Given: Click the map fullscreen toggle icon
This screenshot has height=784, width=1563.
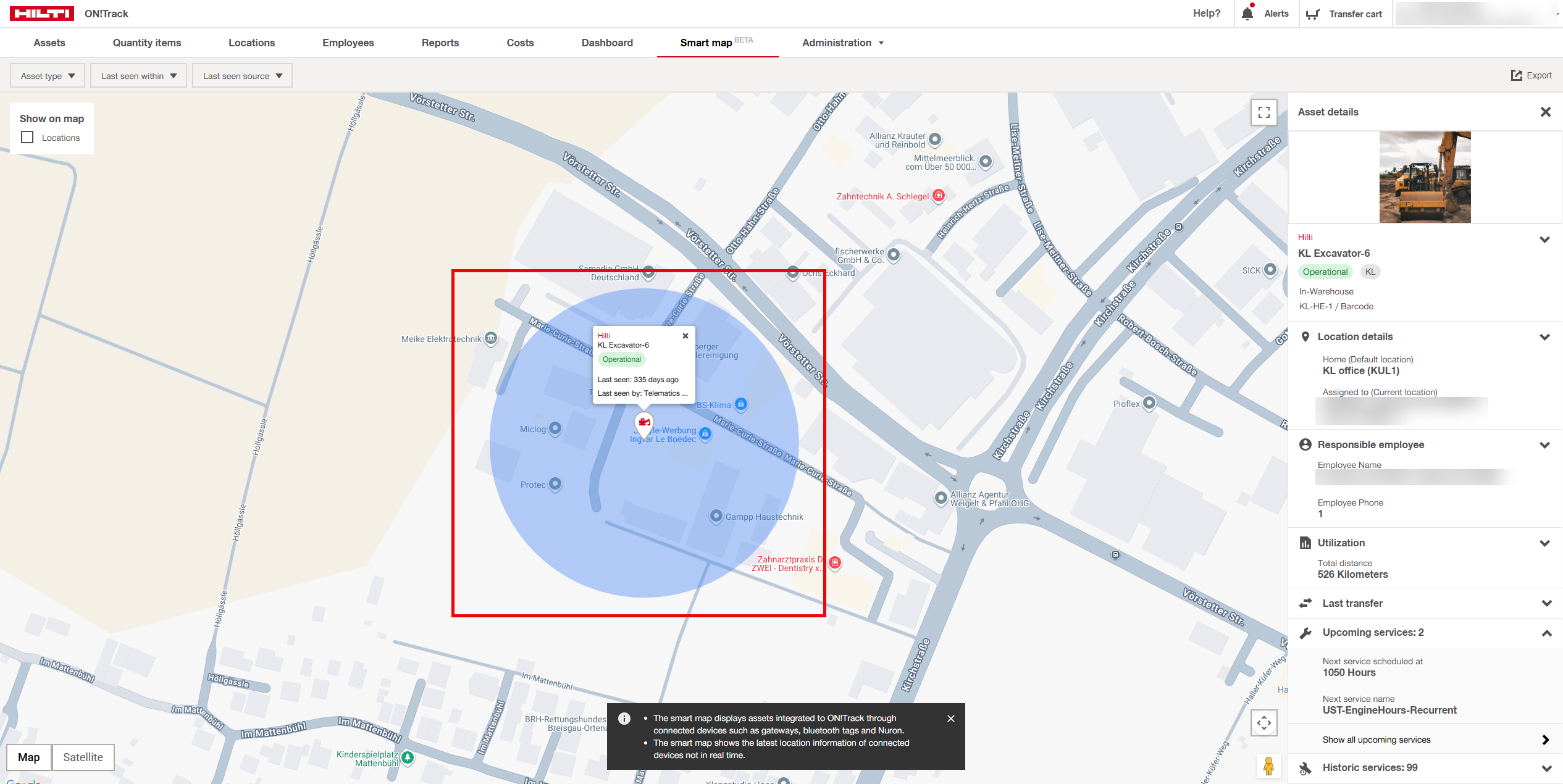Looking at the screenshot, I should coord(1263,112).
